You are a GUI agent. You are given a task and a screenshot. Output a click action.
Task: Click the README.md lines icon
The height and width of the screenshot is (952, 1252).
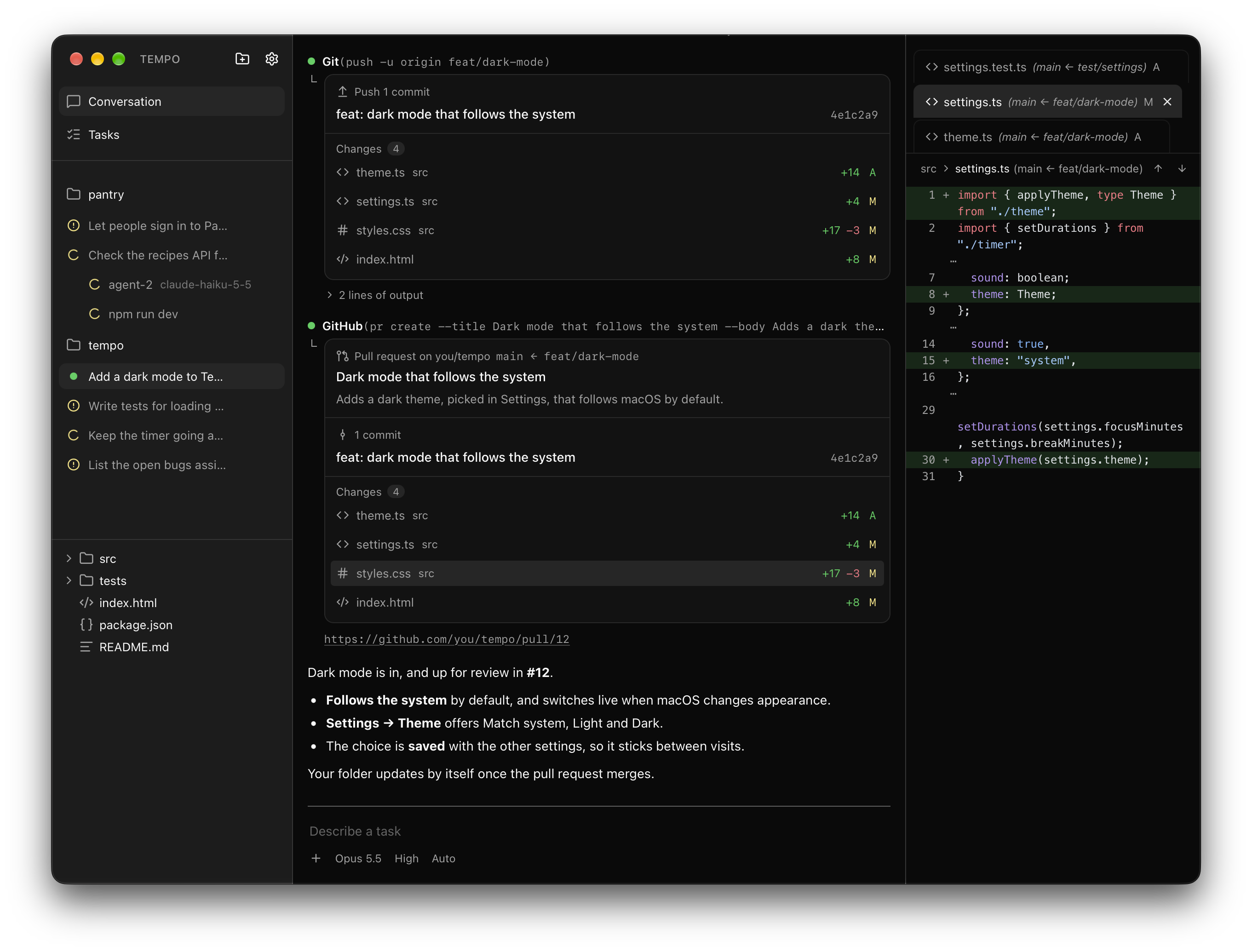(86, 647)
